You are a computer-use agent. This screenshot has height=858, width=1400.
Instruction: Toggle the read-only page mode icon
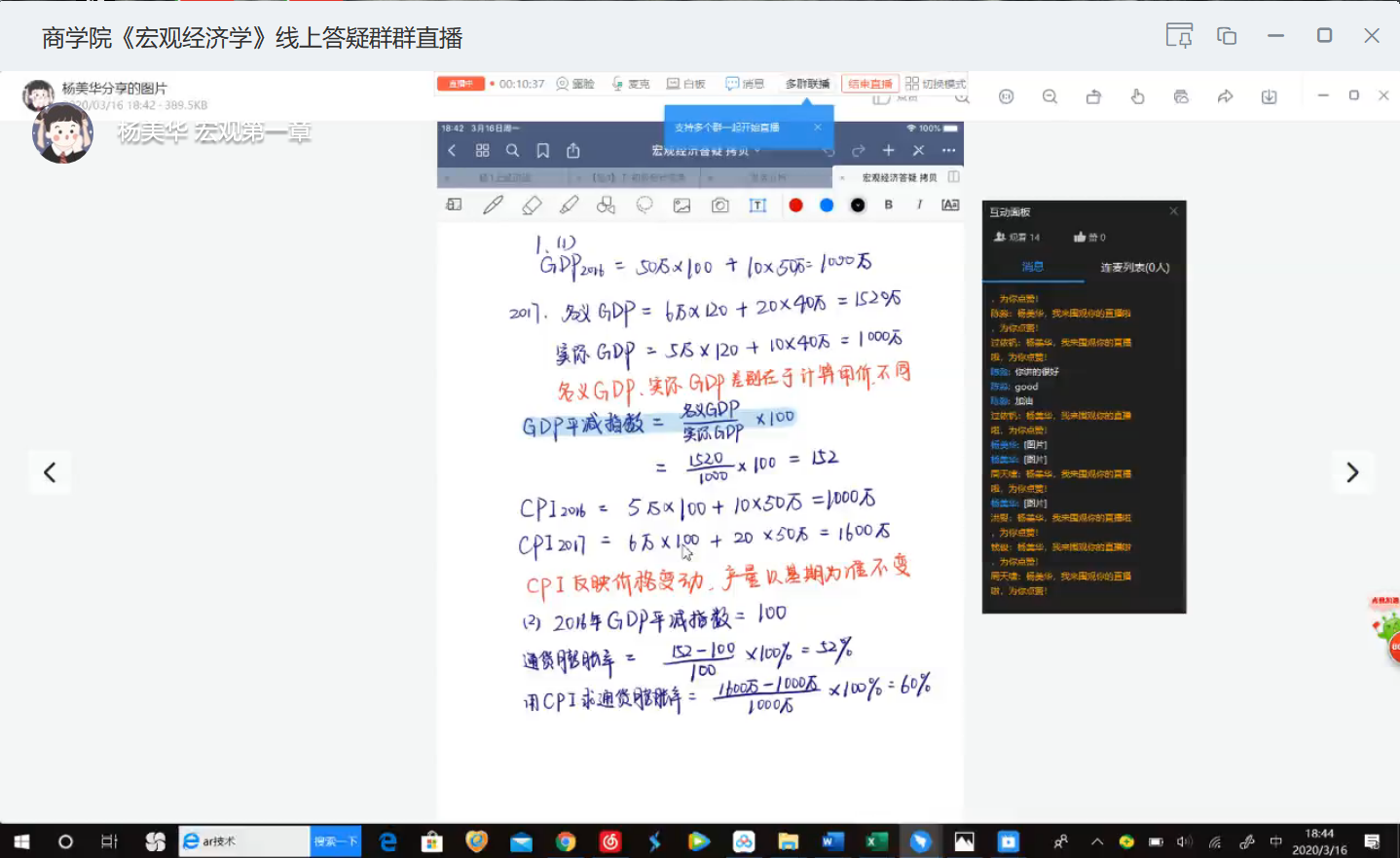tap(454, 205)
